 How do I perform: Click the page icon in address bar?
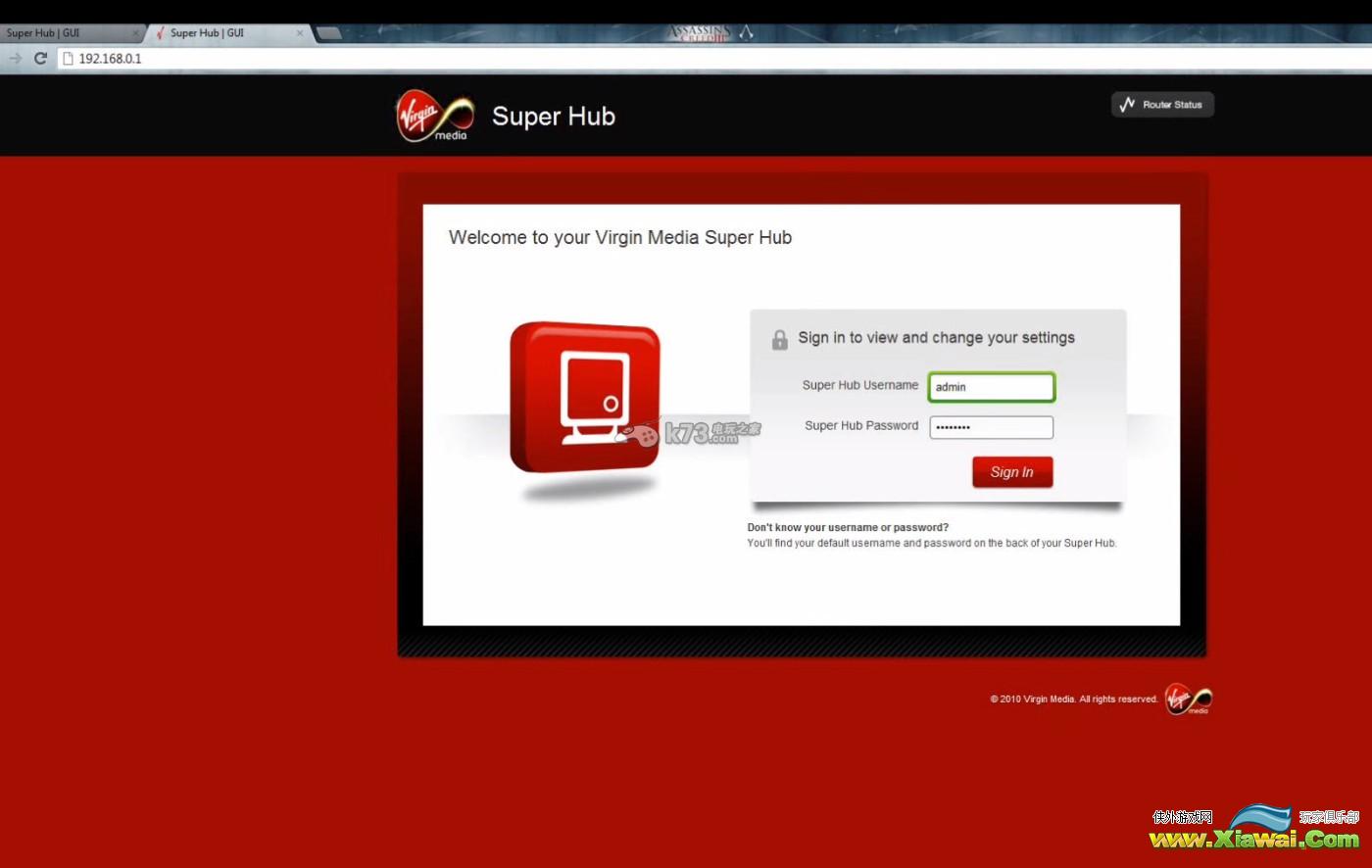coord(68,59)
